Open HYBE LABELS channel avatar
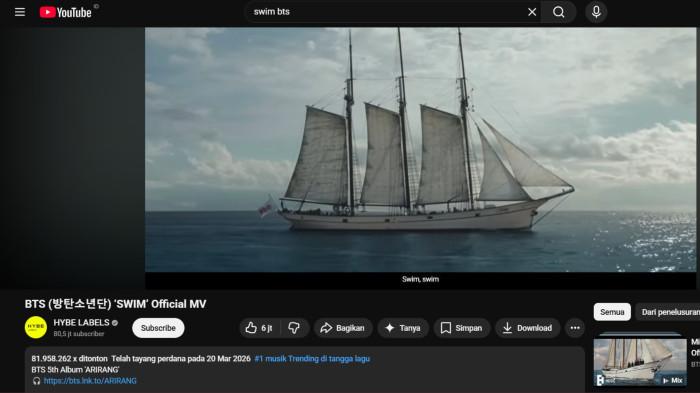Viewport: 700px width, 393px height. 36,327
